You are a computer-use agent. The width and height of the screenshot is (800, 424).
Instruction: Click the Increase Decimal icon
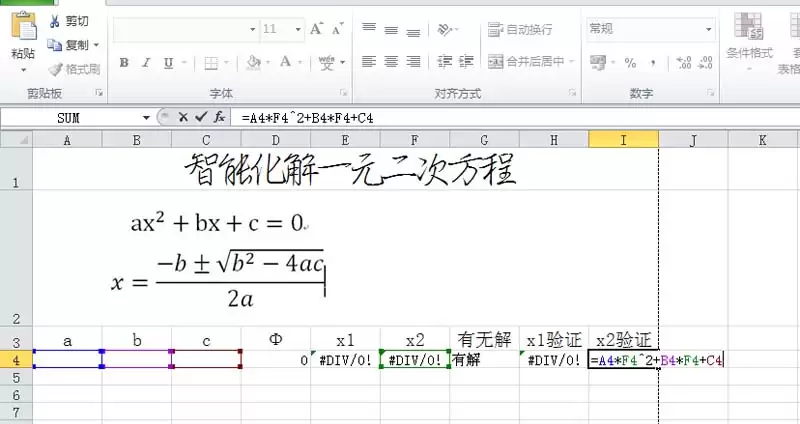[x=684, y=63]
